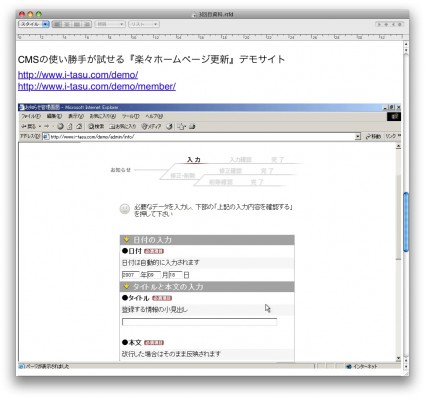Image resolution: width=425 pixels, height=398 pixels.
Task: Go back with the 戻る button
Action: click(x=29, y=127)
